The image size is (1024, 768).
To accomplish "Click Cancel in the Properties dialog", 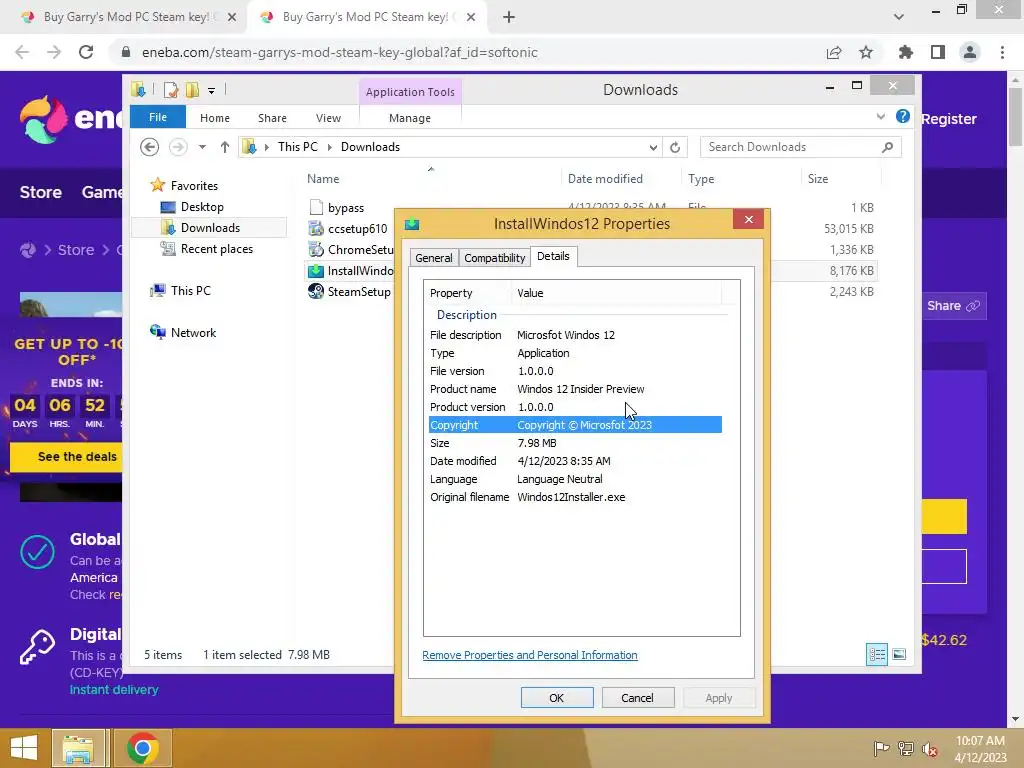I will coord(637,697).
